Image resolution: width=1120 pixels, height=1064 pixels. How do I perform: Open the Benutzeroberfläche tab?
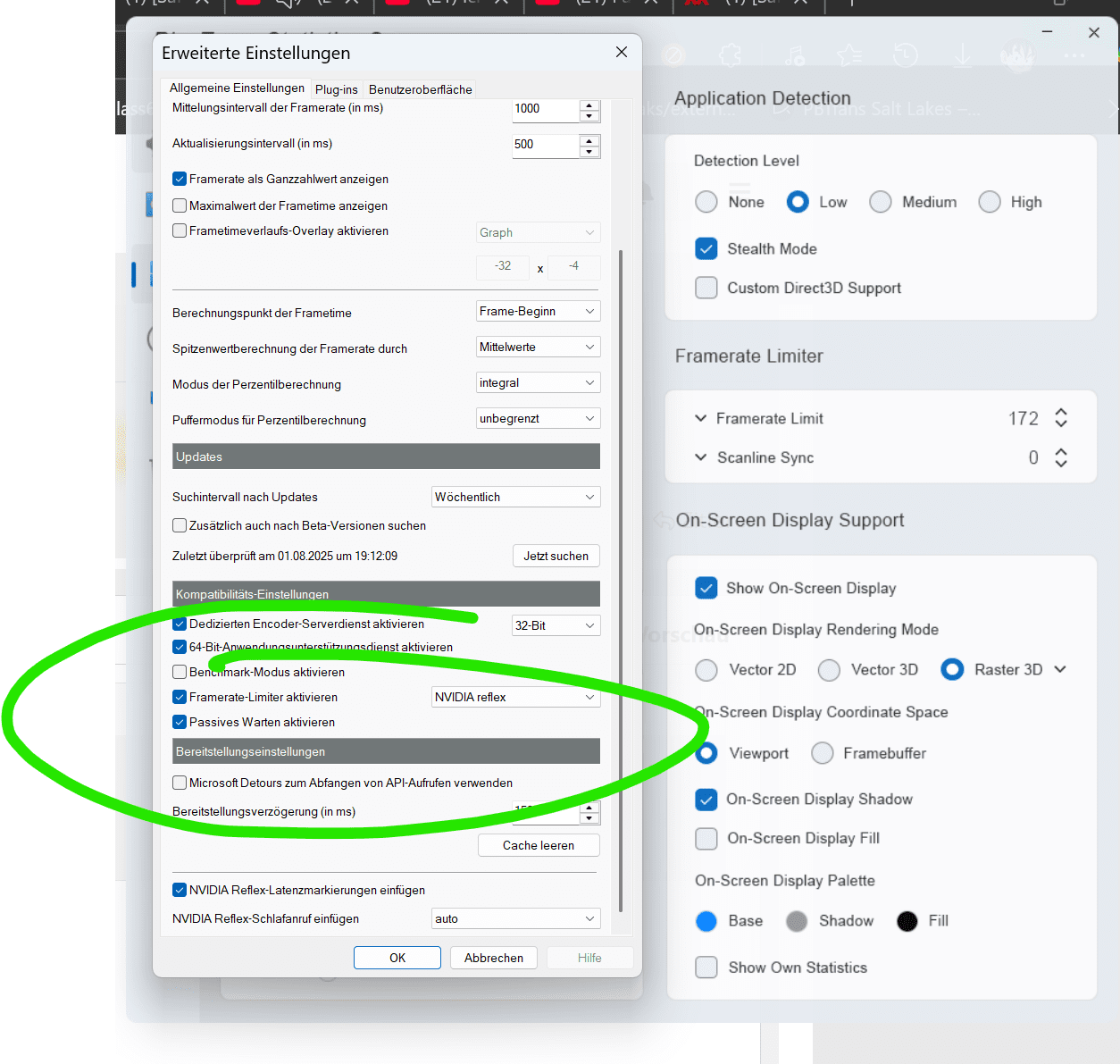point(420,89)
